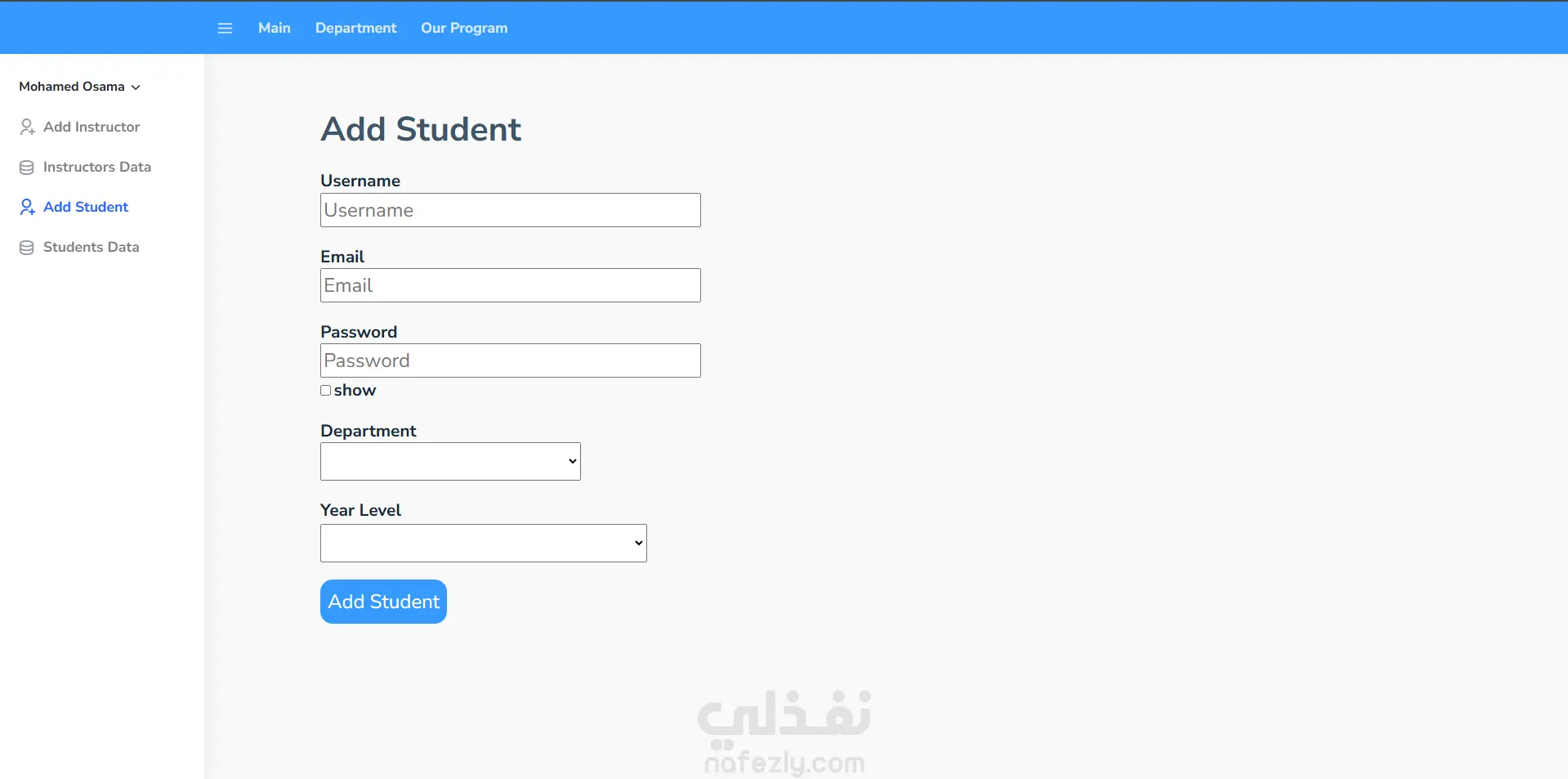Toggle the show password checkbox

coord(326,391)
